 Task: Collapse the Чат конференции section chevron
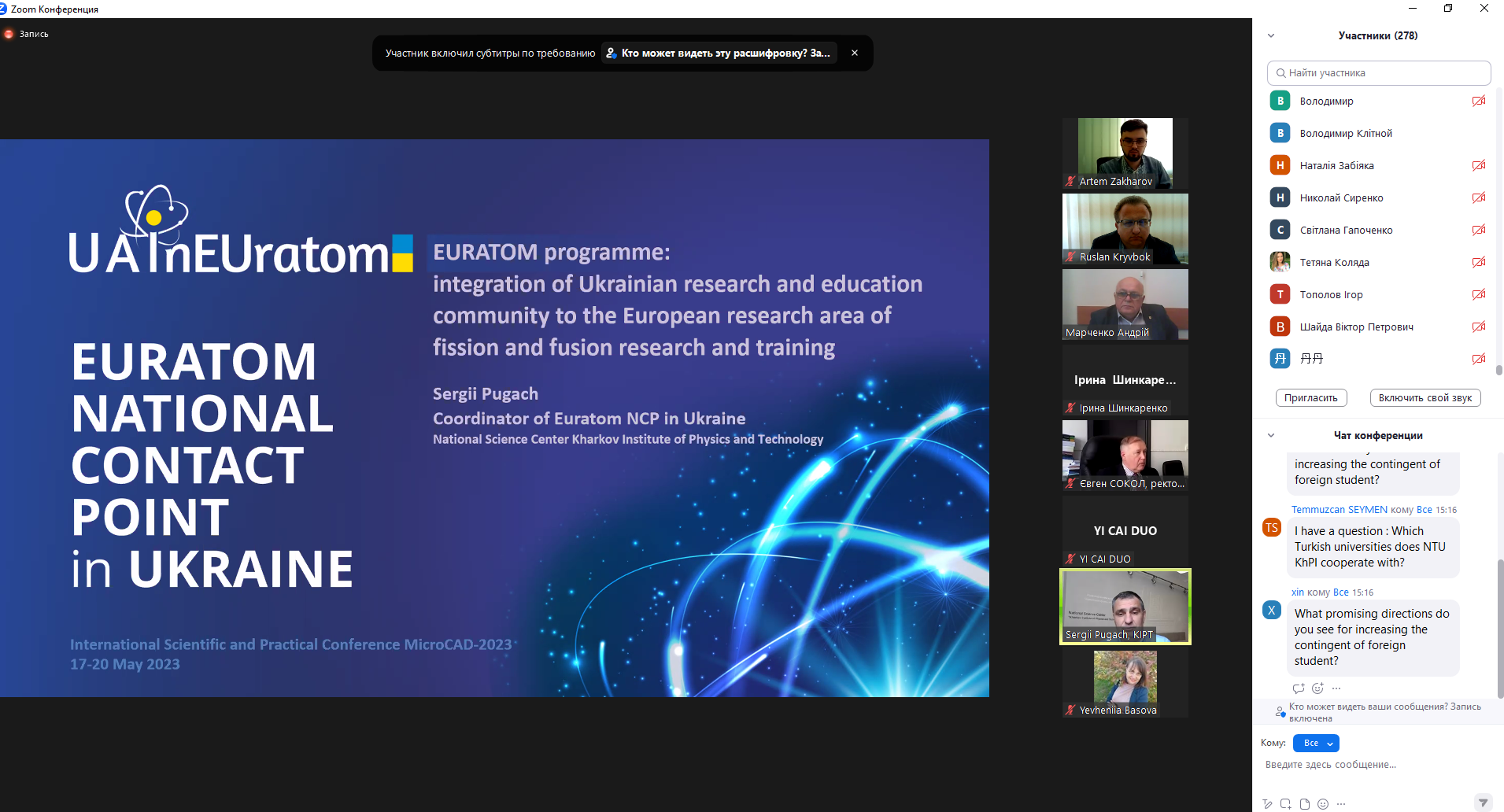pos(1271,435)
